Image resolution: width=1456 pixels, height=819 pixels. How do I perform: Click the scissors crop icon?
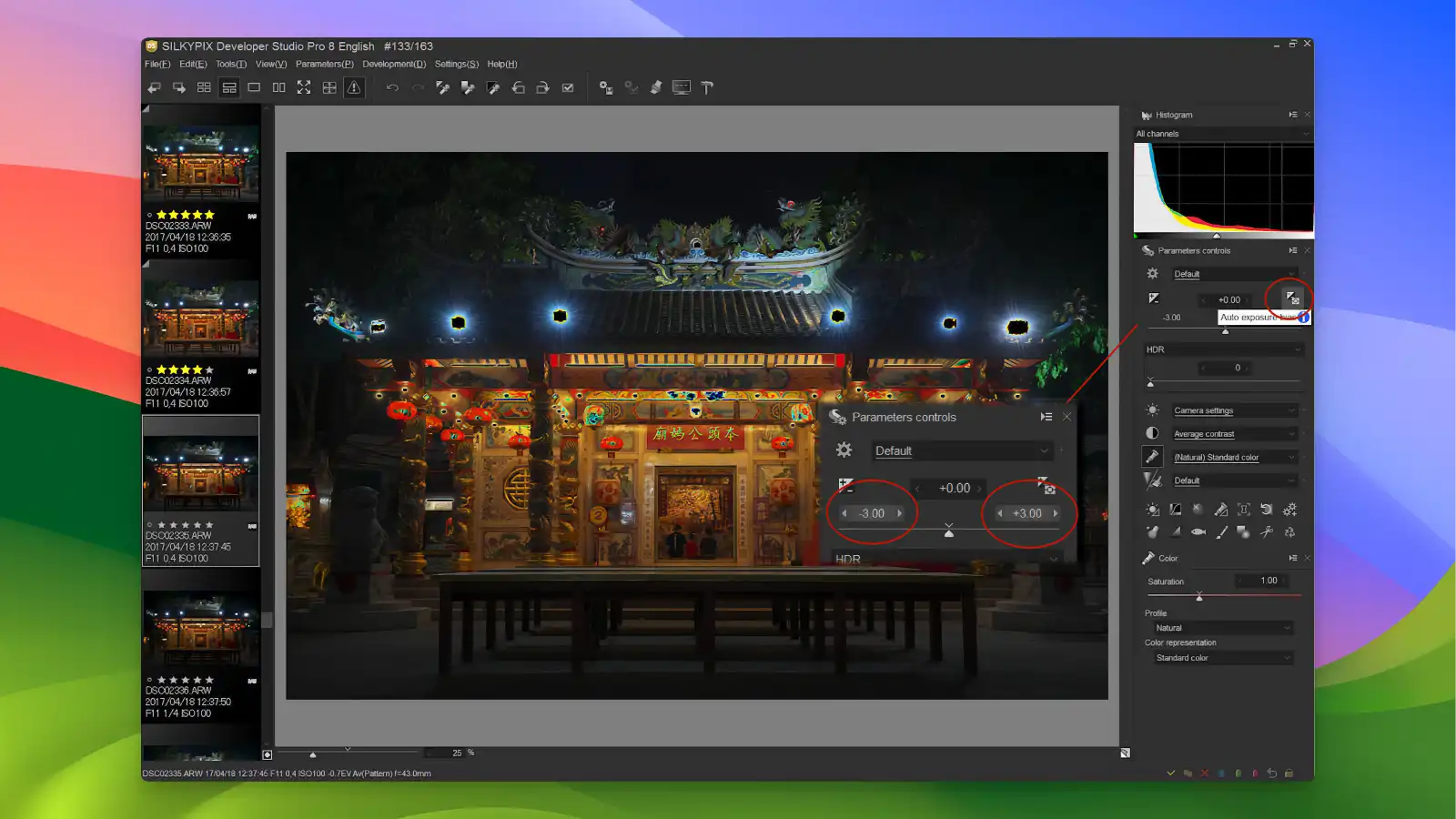(1267, 532)
